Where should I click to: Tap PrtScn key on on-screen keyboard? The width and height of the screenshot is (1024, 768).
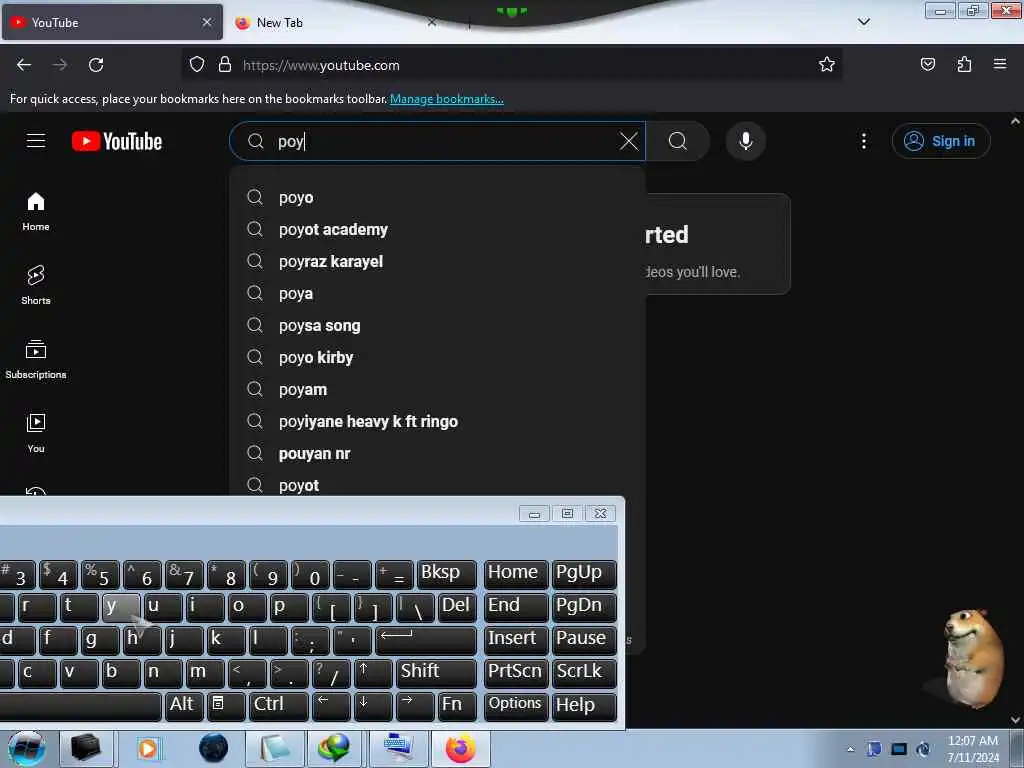[x=516, y=673]
